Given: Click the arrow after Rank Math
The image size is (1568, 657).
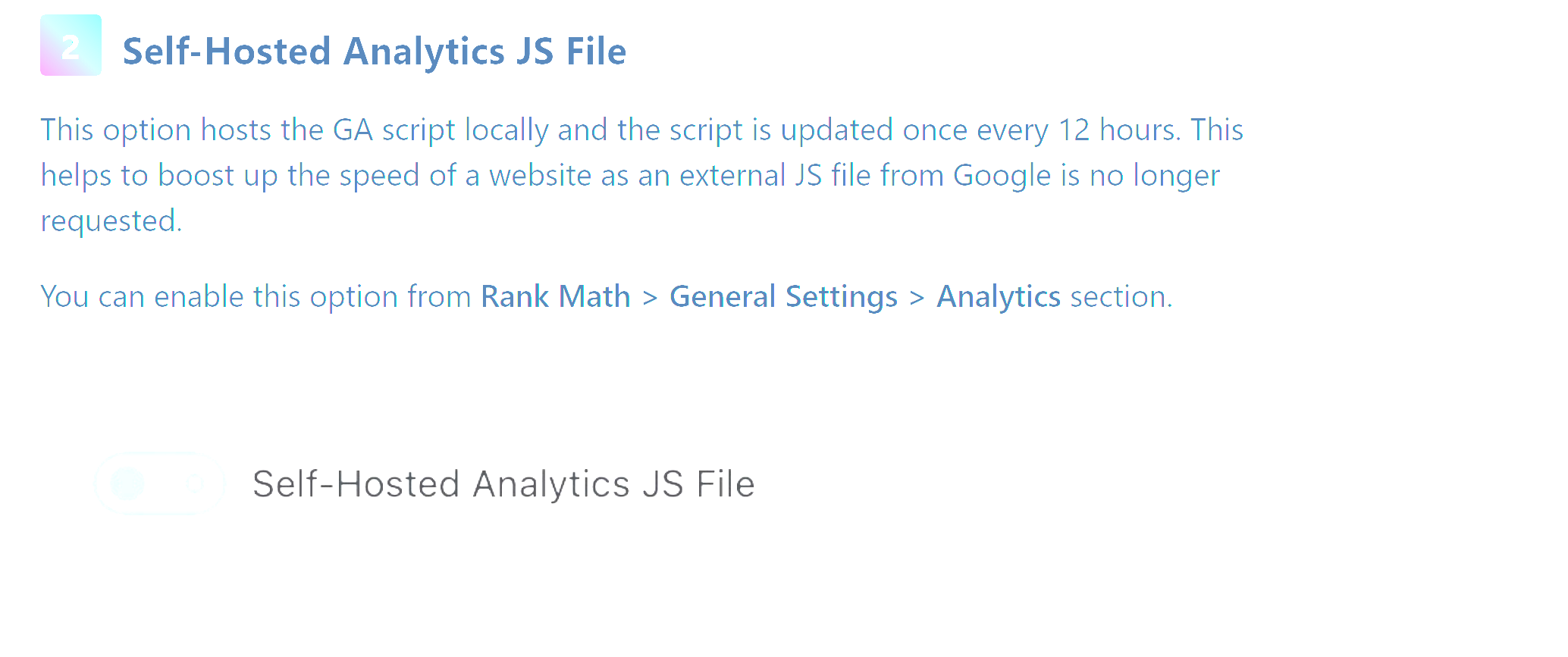Looking at the screenshot, I should coord(650,297).
